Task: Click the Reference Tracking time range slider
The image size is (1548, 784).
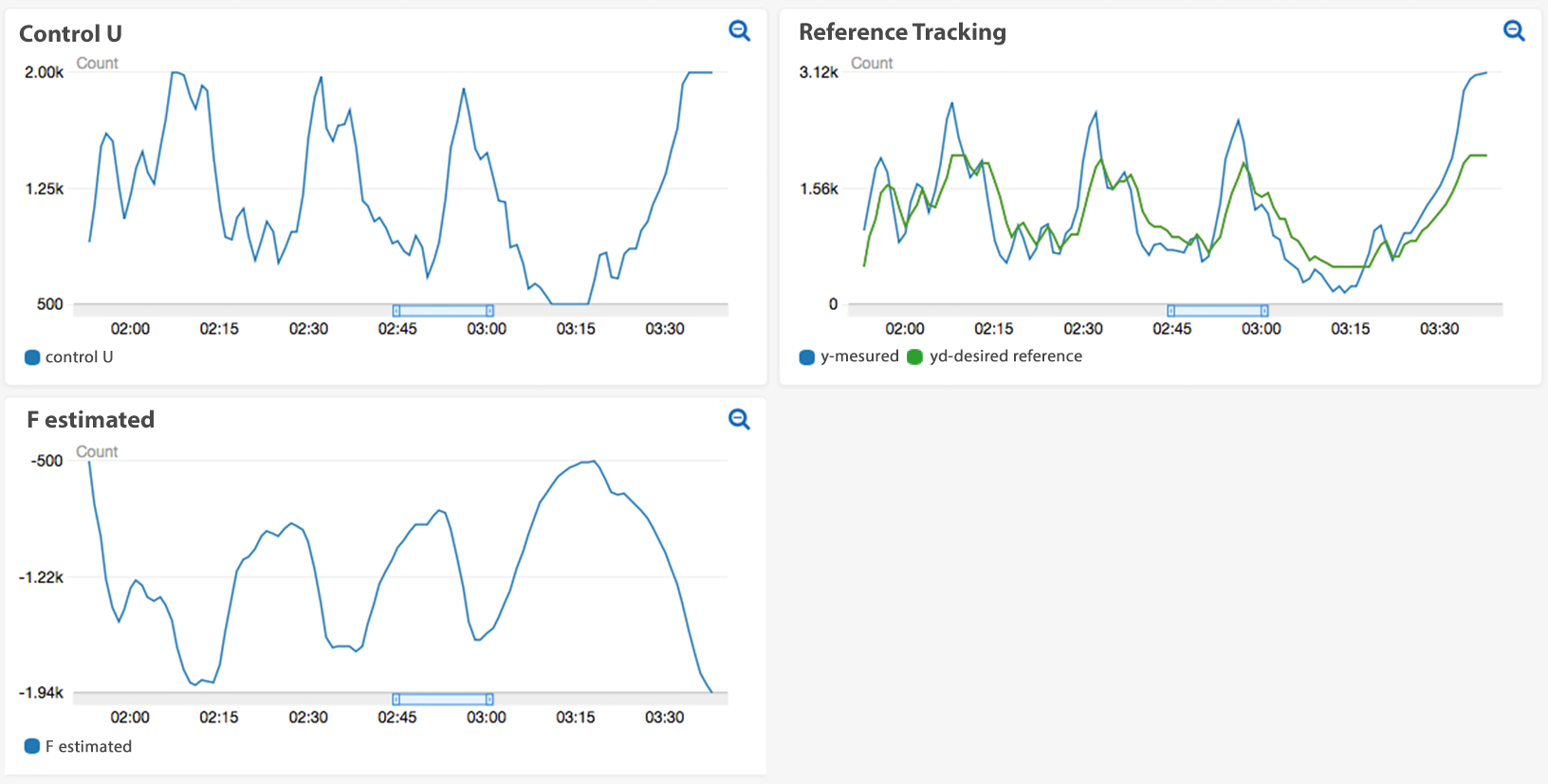Action: 1217,310
